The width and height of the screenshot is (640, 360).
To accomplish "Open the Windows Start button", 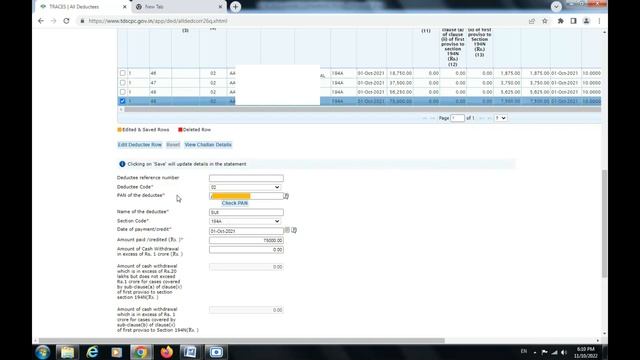I will (42, 352).
